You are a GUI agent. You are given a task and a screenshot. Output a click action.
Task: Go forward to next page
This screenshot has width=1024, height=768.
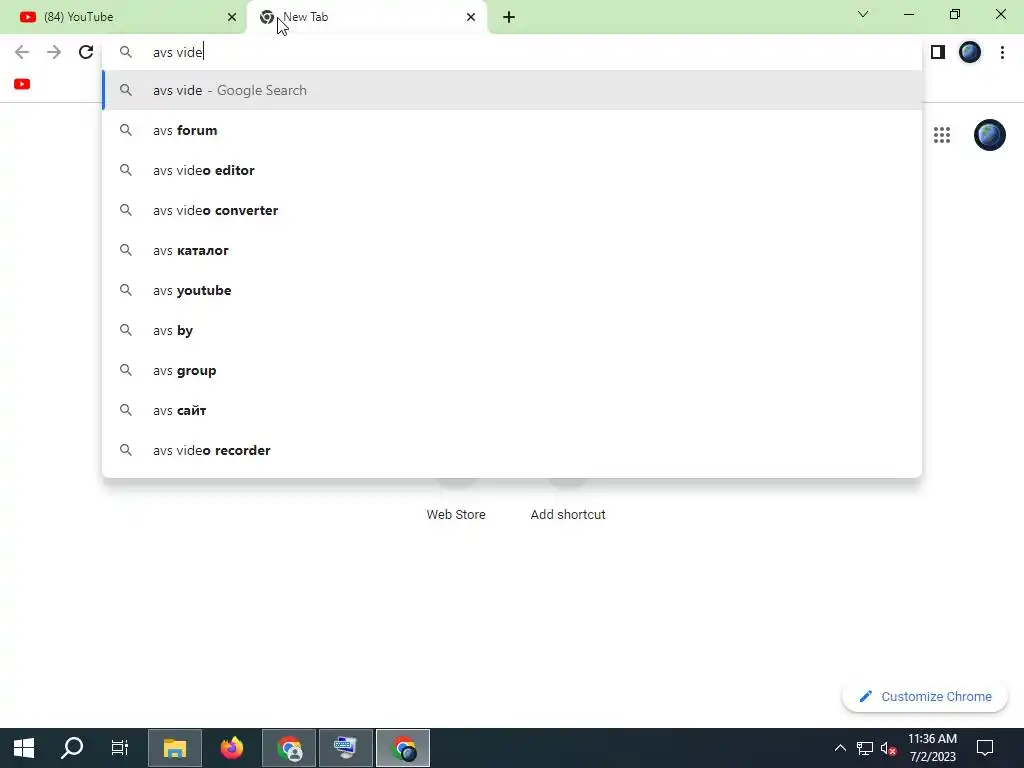(x=54, y=52)
